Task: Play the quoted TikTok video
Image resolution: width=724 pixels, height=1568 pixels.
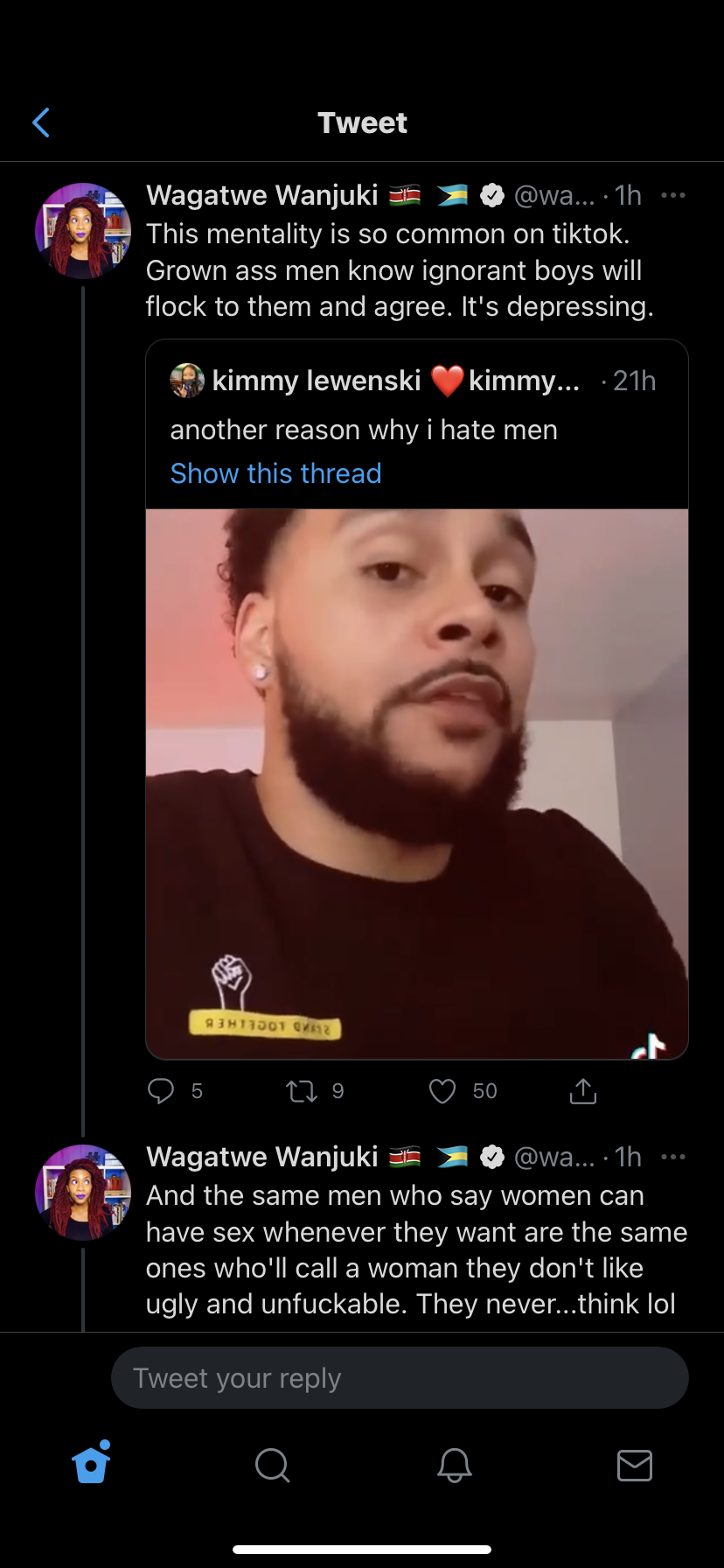Action: pos(417,783)
